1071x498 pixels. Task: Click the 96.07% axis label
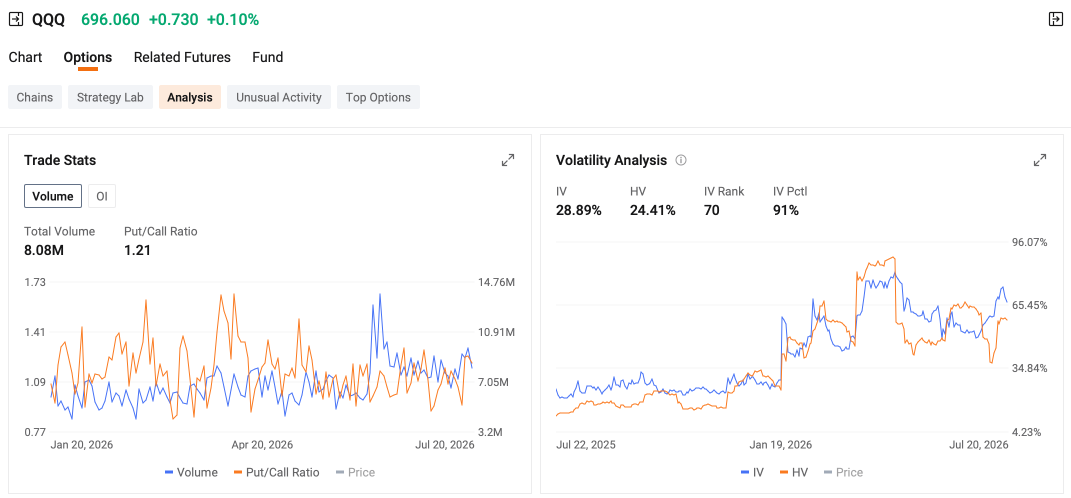click(x=1029, y=243)
